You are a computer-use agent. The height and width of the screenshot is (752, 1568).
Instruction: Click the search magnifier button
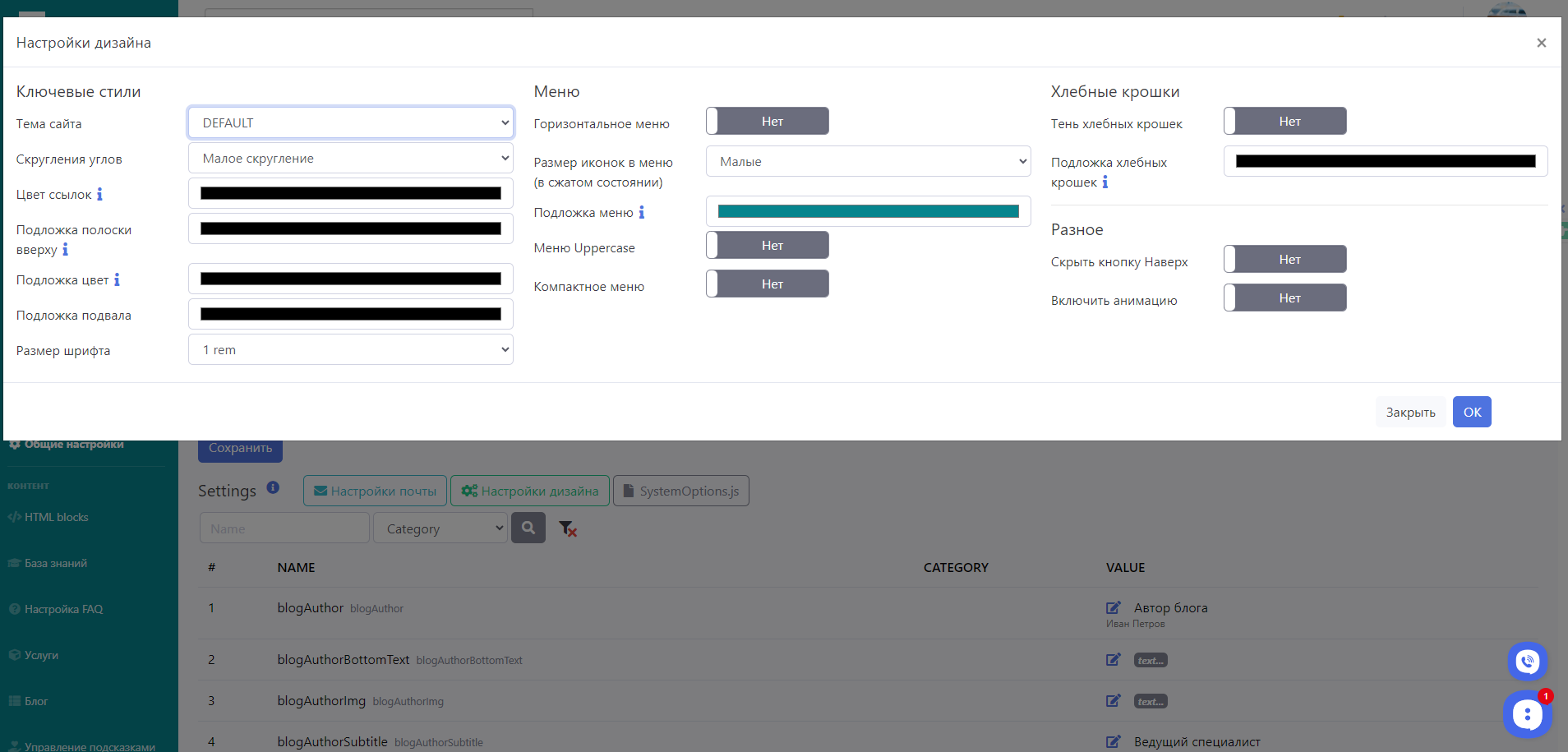[x=528, y=528]
